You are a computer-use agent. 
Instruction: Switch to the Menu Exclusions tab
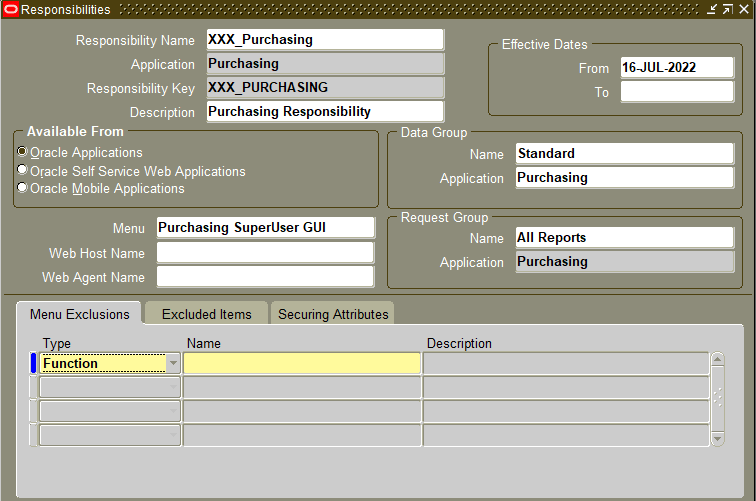click(x=80, y=314)
